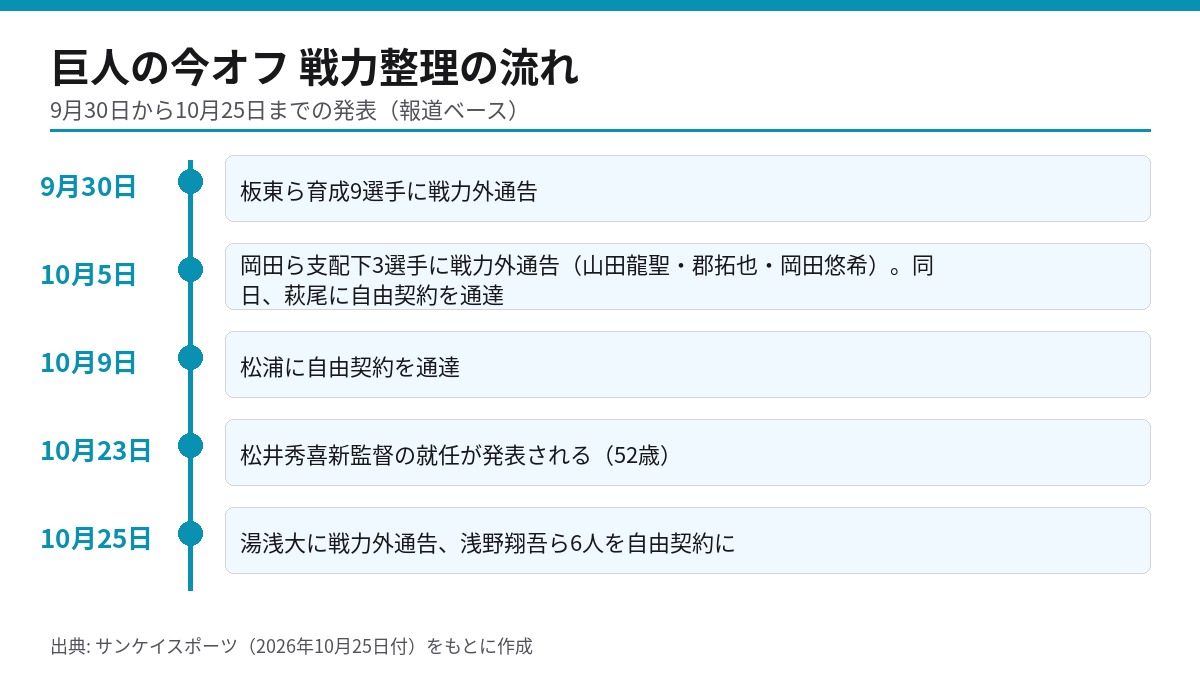Select the card 湯浅大に戦力外通告
1200x675 pixels.
pos(688,540)
